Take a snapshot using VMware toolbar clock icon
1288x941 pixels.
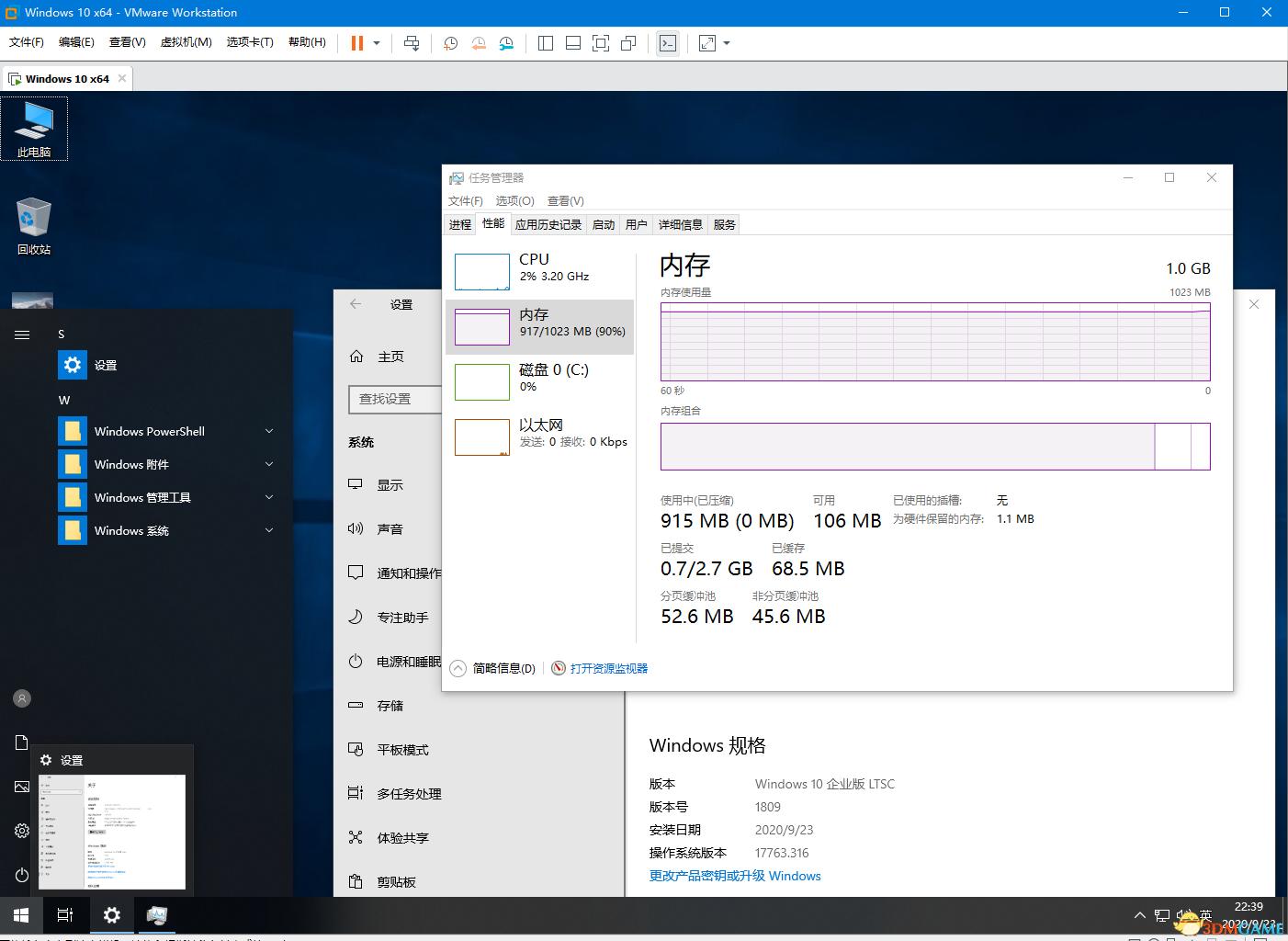(x=450, y=43)
